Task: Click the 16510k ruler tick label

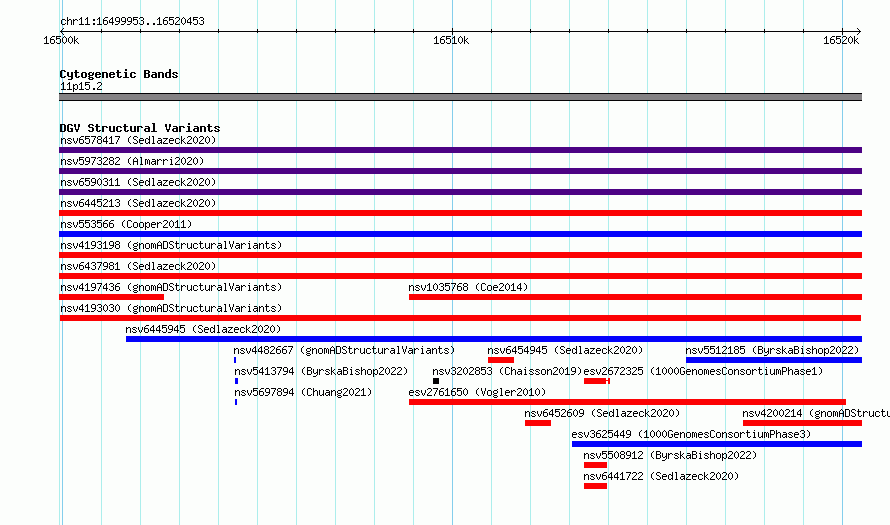Action: [x=451, y=40]
